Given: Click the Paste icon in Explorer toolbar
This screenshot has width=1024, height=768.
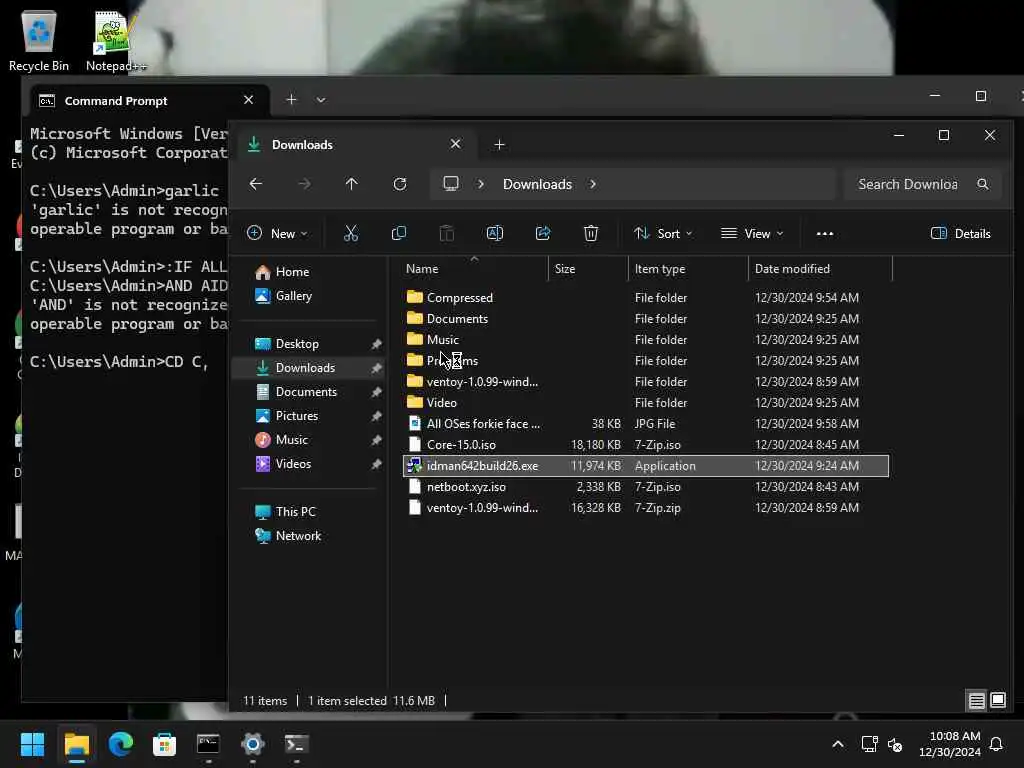Looking at the screenshot, I should [447, 233].
